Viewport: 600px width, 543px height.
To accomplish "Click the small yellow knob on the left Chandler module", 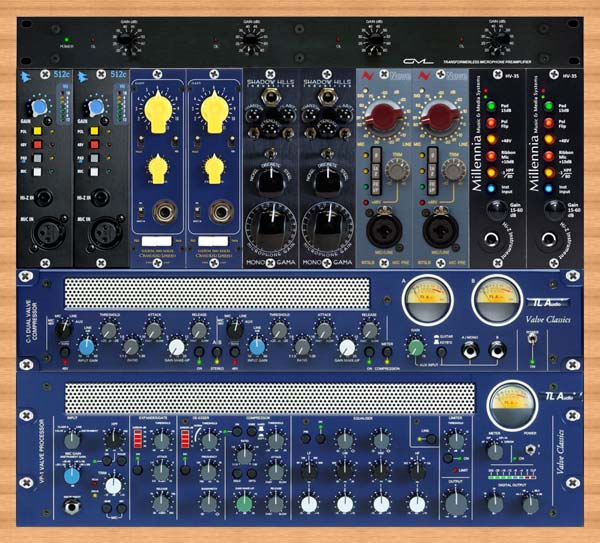I will point(158,169).
